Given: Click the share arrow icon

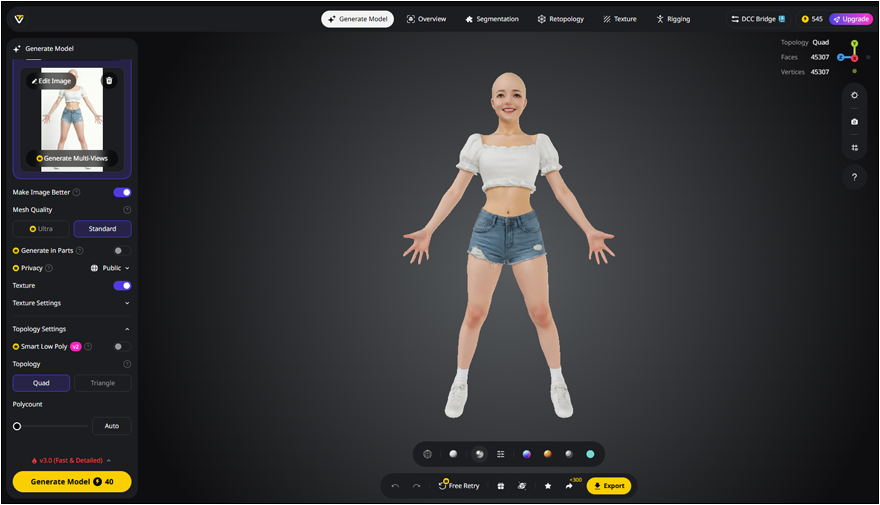Looking at the screenshot, I should pos(570,486).
